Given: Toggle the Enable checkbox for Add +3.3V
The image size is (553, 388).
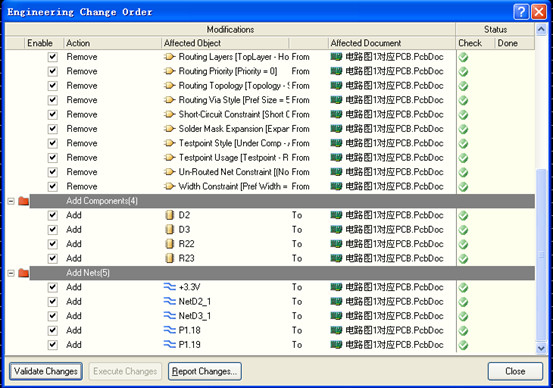Looking at the screenshot, I should tap(53, 287).
